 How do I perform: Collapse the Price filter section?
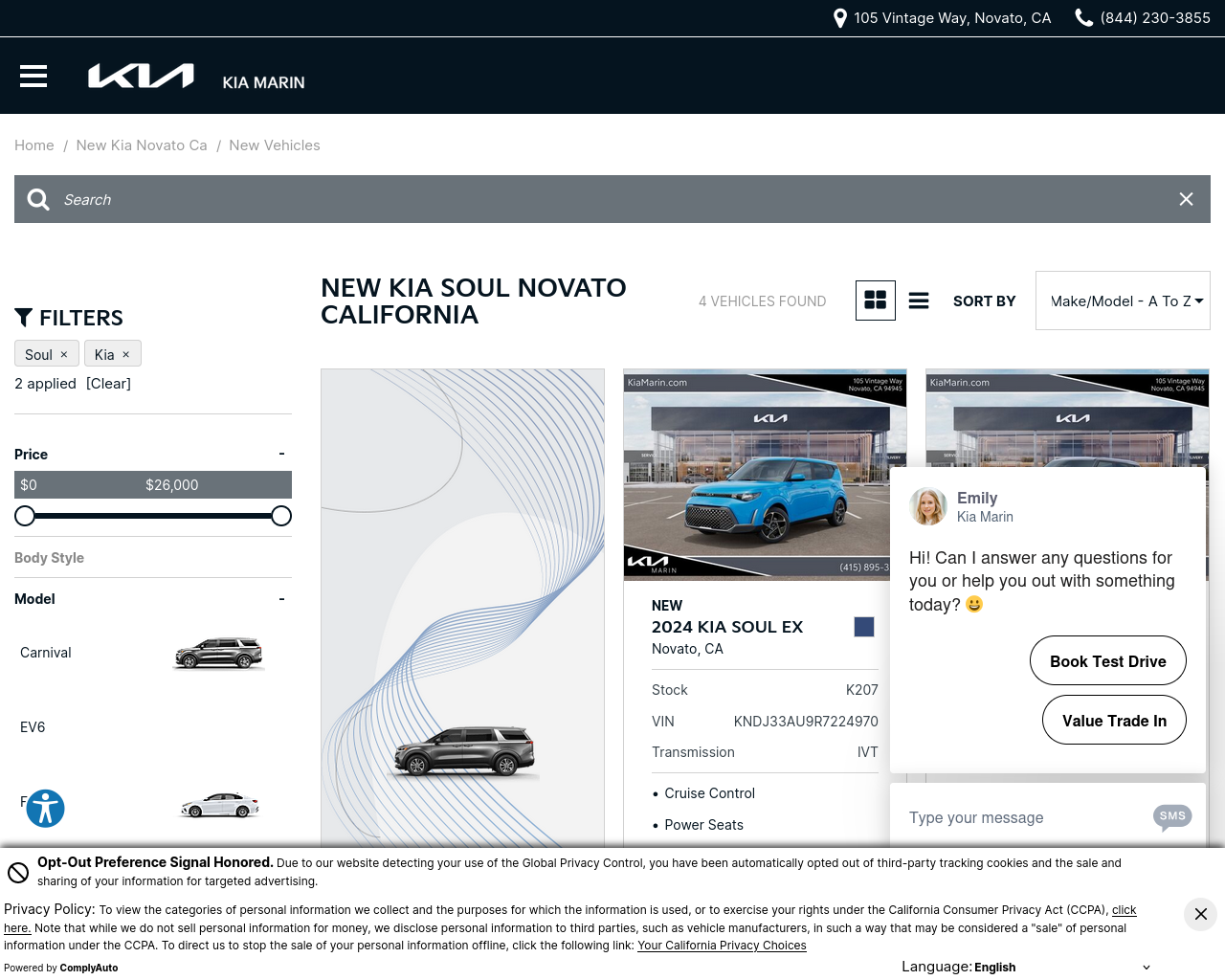[281, 454]
